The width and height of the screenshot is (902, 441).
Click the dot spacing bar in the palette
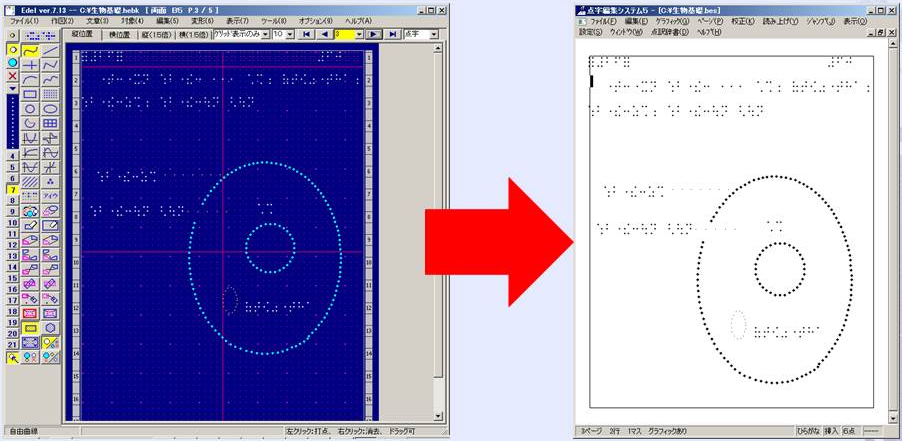point(13,121)
